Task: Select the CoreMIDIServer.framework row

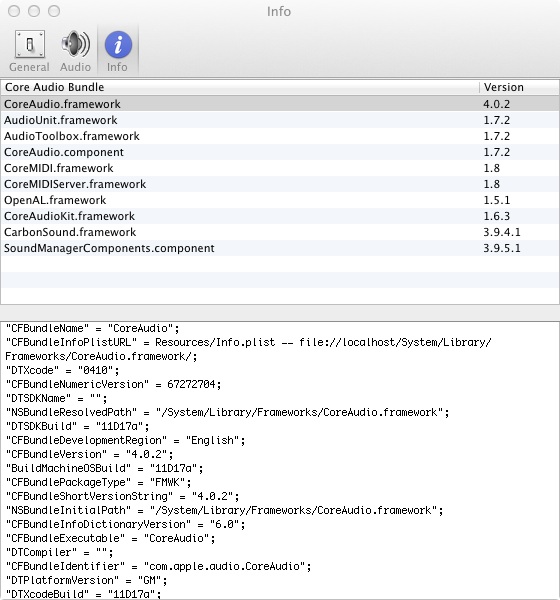Action: point(280,184)
